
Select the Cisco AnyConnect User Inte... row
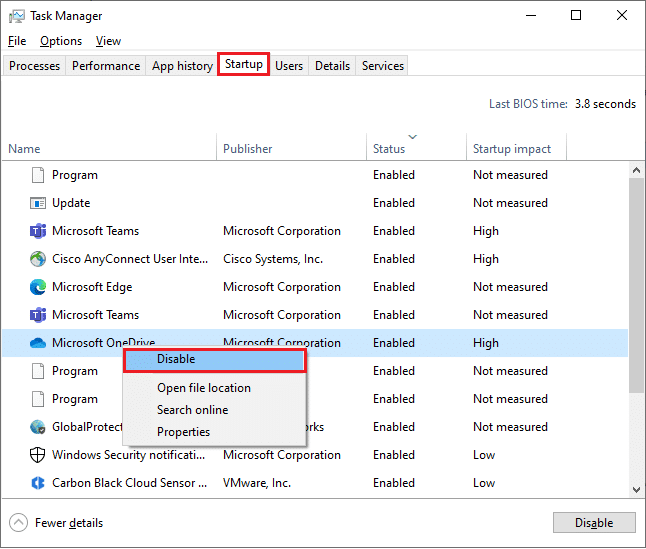[315, 259]
